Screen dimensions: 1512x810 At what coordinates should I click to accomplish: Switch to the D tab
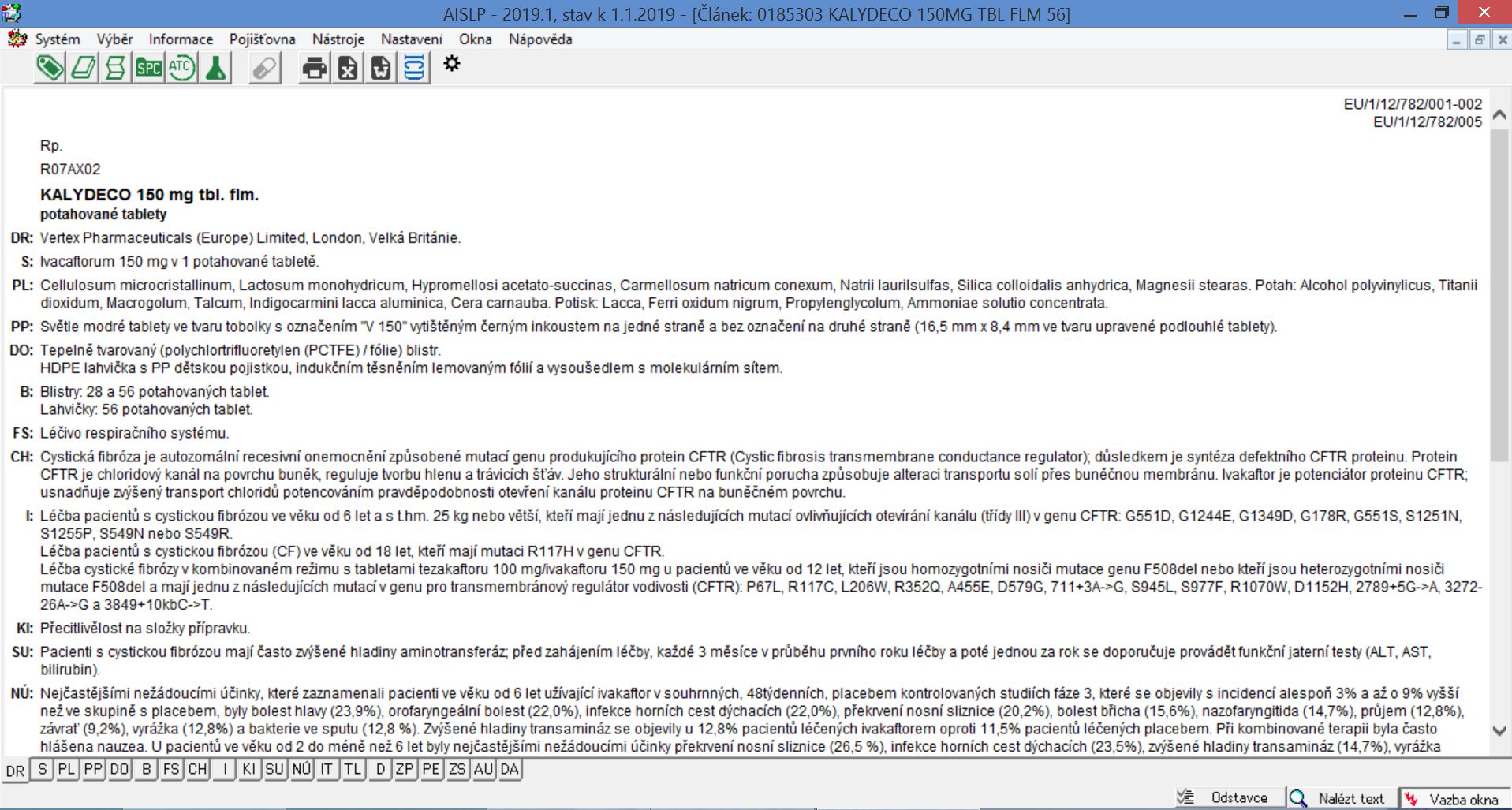pyautogui.click(x=379, y=769)
